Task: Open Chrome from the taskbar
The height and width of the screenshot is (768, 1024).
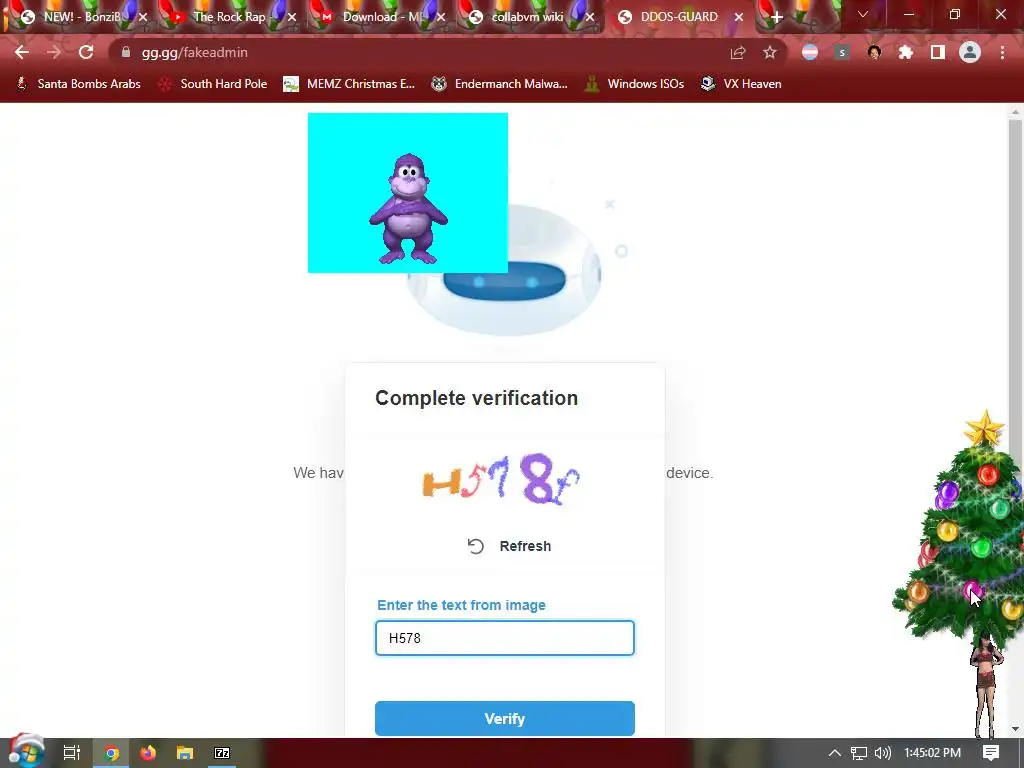Action: coord(111,753)
